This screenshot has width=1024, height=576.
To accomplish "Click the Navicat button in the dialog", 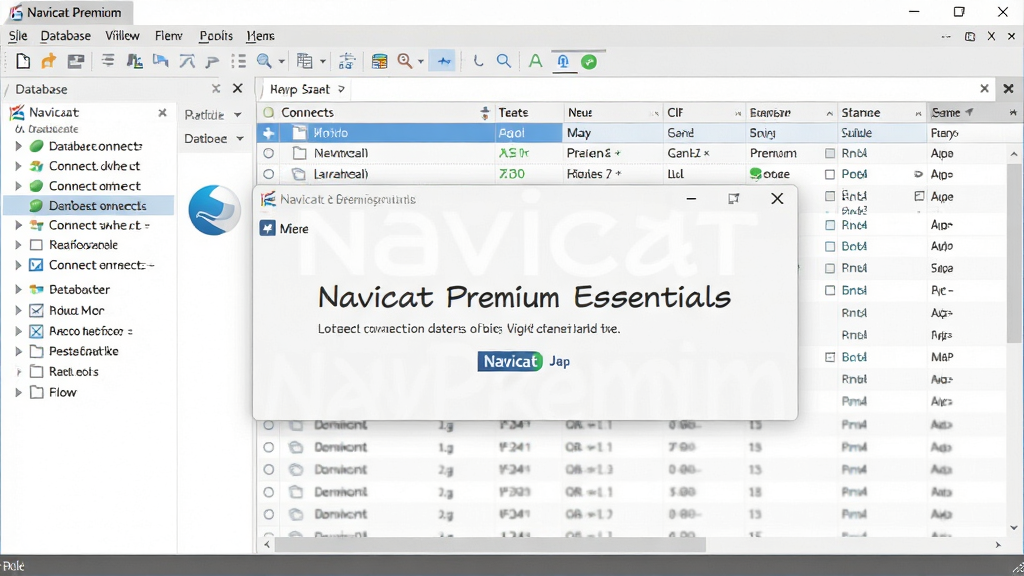I will tap(510, 361).
